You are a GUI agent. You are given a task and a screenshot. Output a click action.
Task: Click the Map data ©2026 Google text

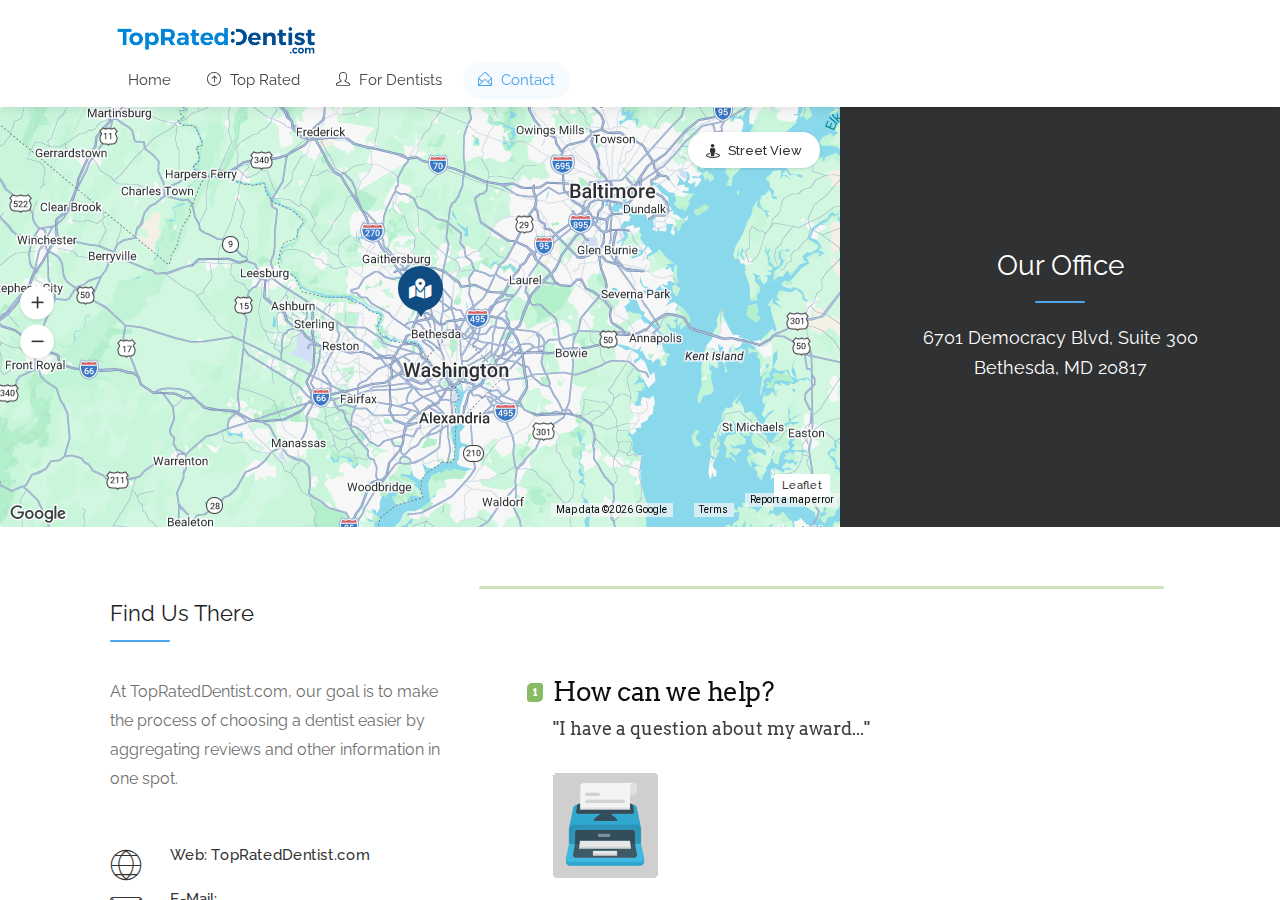pyautogui.click(x=612, y=510)
